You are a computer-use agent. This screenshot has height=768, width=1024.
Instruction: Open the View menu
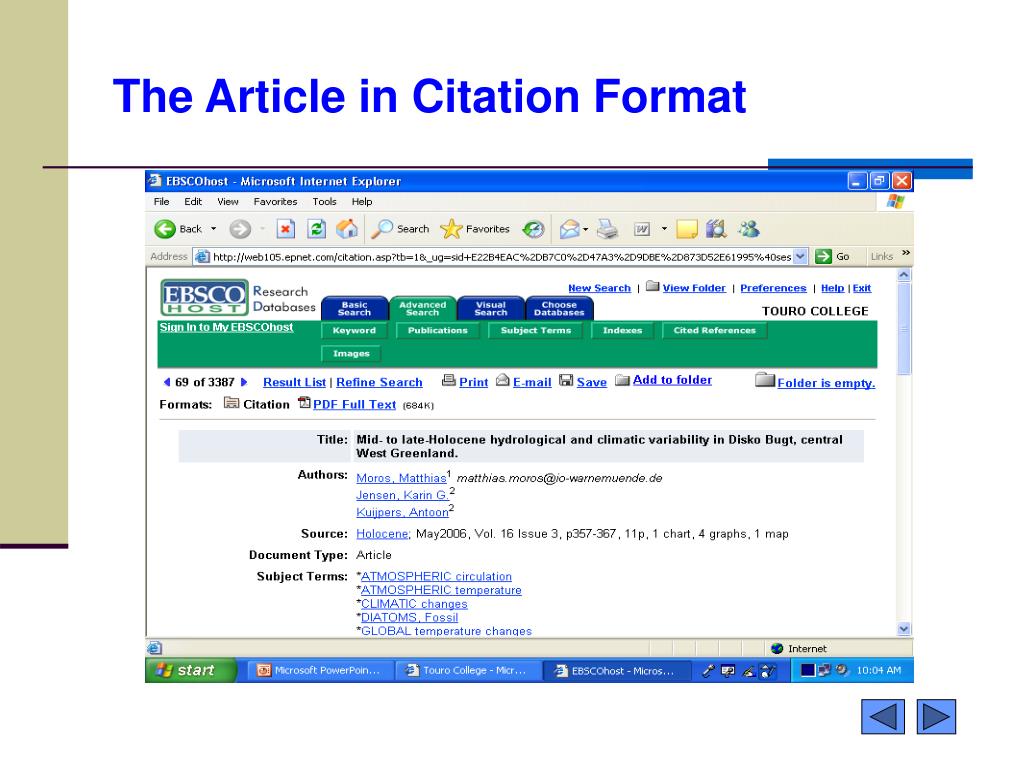(228, 202)
